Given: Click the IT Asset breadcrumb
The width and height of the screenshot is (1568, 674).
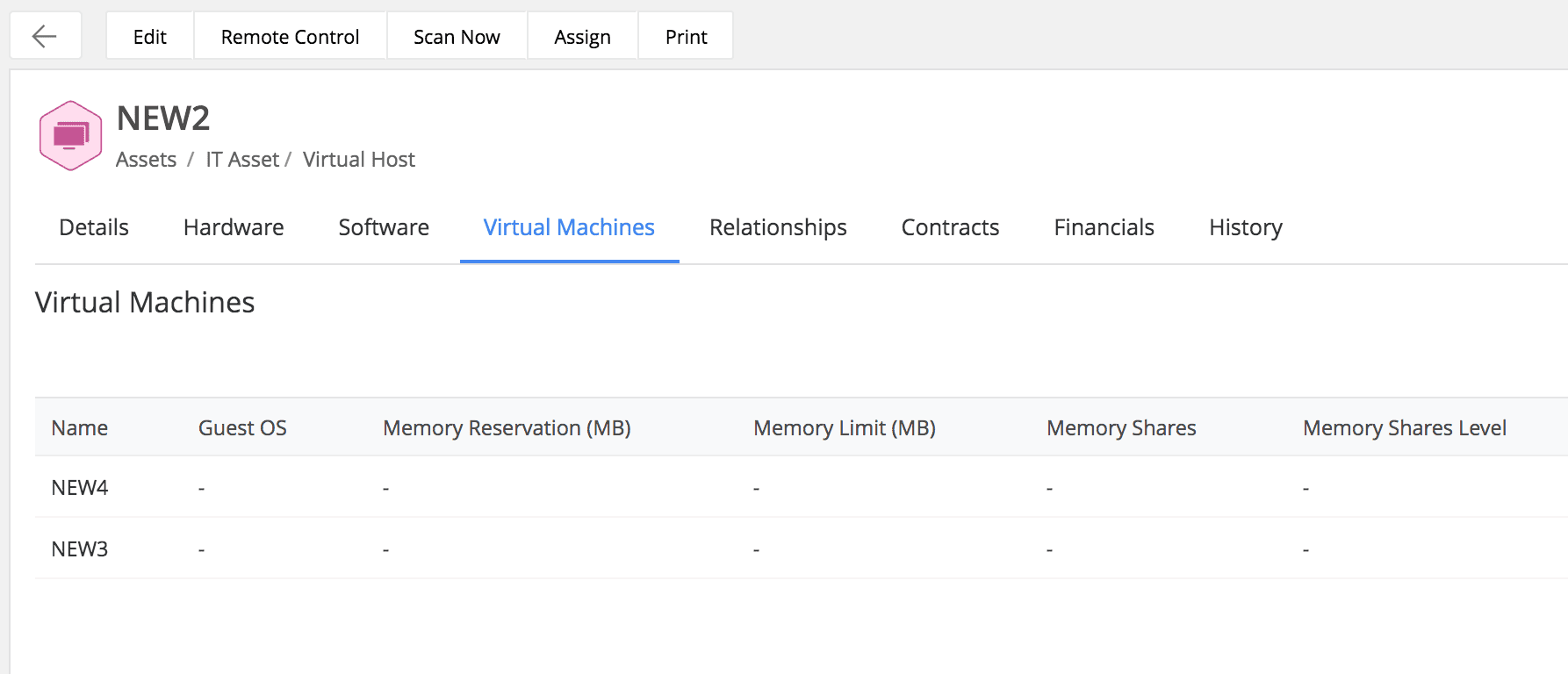Looking at the screenshot, I should point(242,160).
